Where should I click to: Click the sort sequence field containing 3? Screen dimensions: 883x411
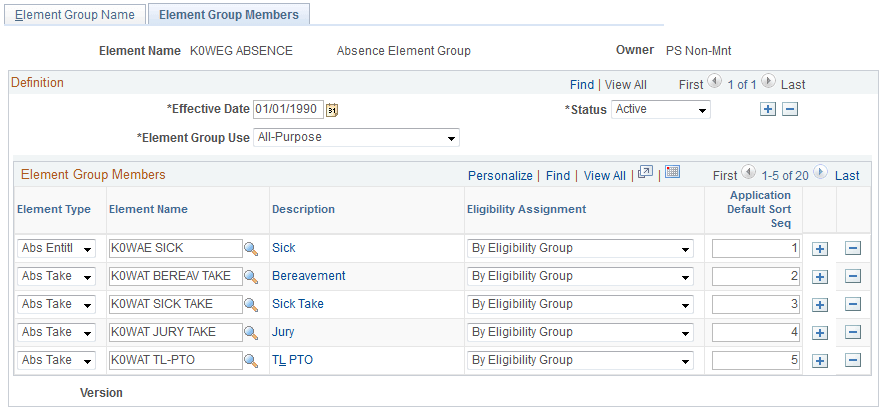(x=755, y=304)
